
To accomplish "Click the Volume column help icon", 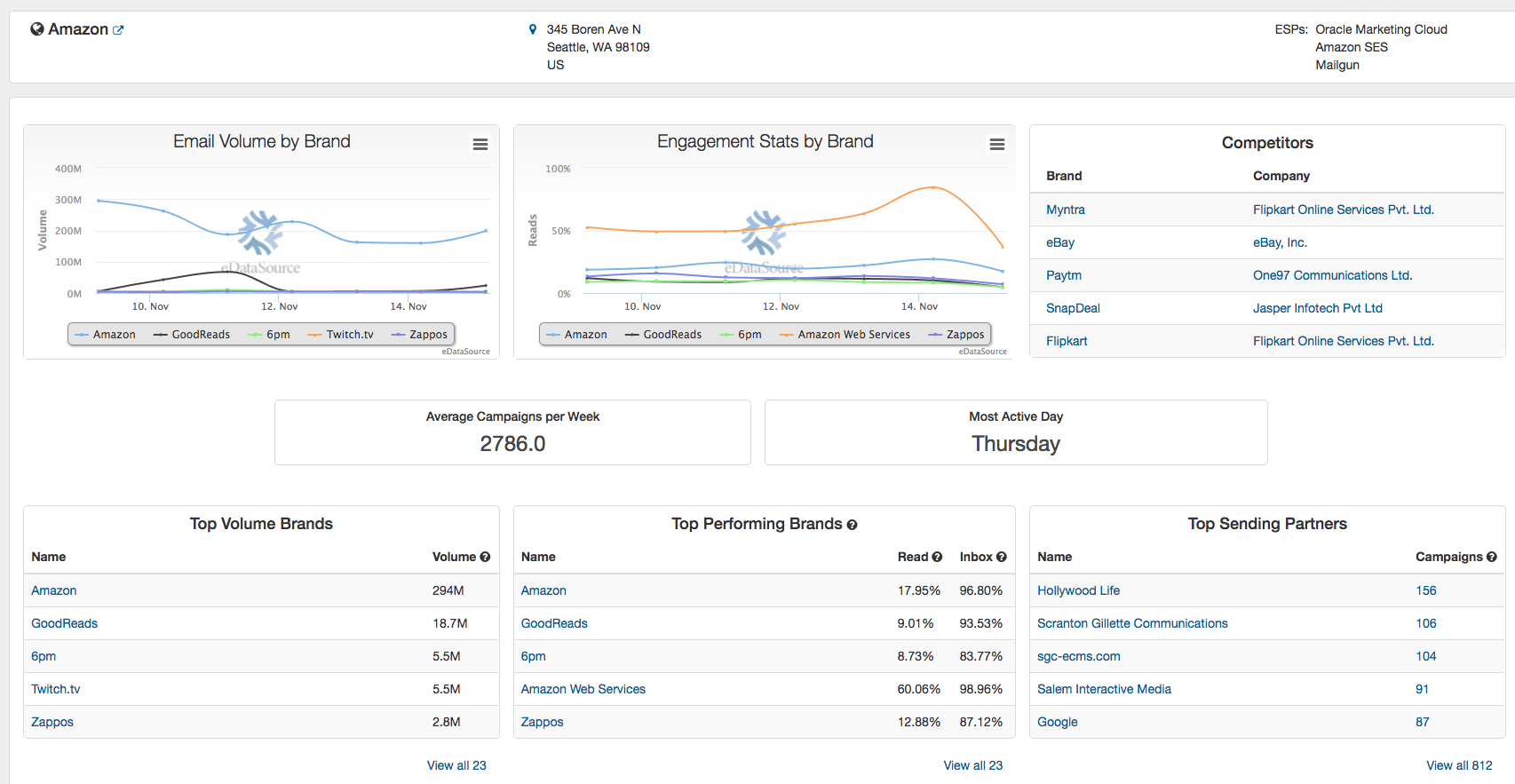I will pos(485,557).
